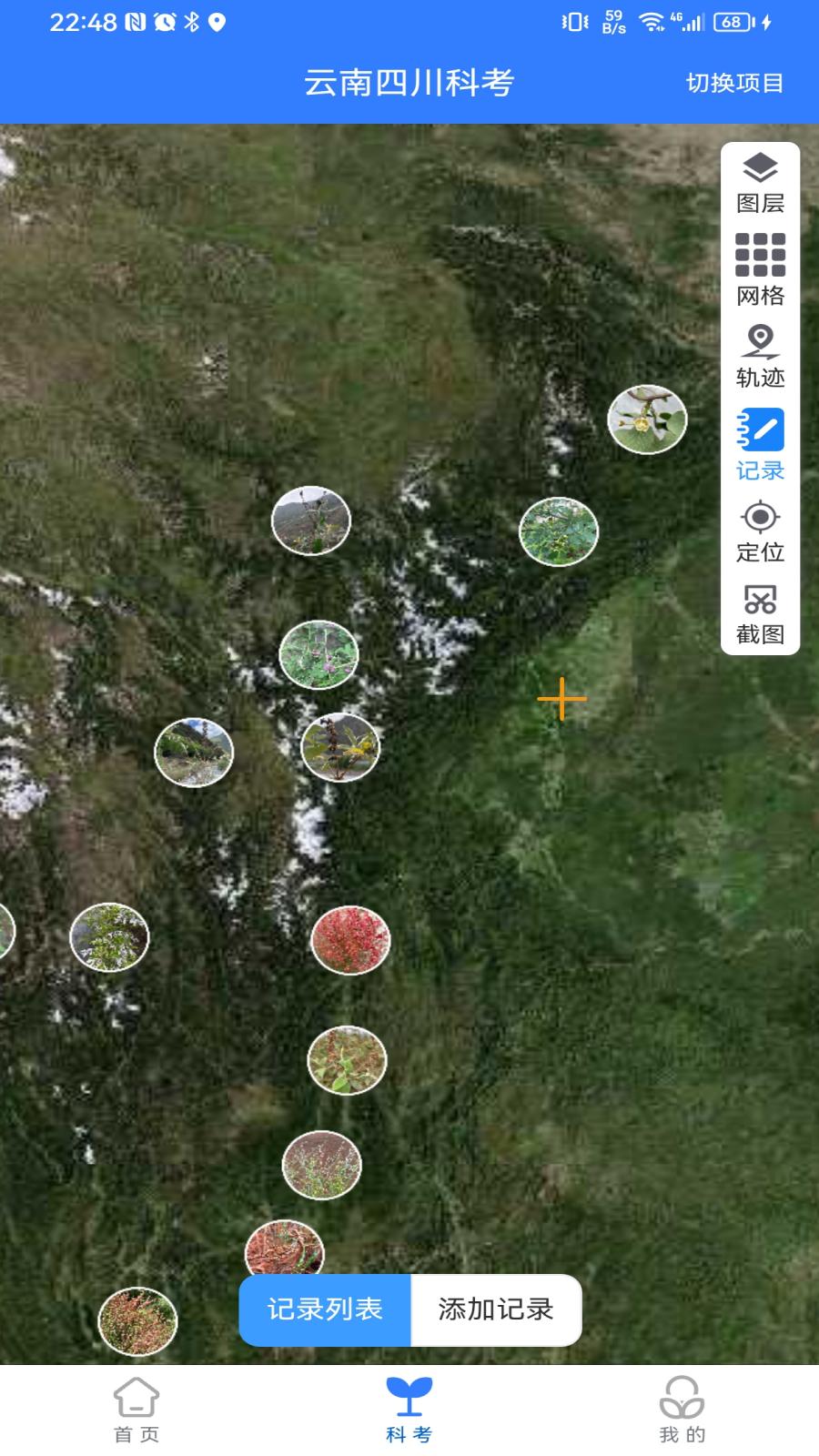Select the 科考 expedition tab
The height and width of the screenshot is (1456, 819).
point(409,1410)
